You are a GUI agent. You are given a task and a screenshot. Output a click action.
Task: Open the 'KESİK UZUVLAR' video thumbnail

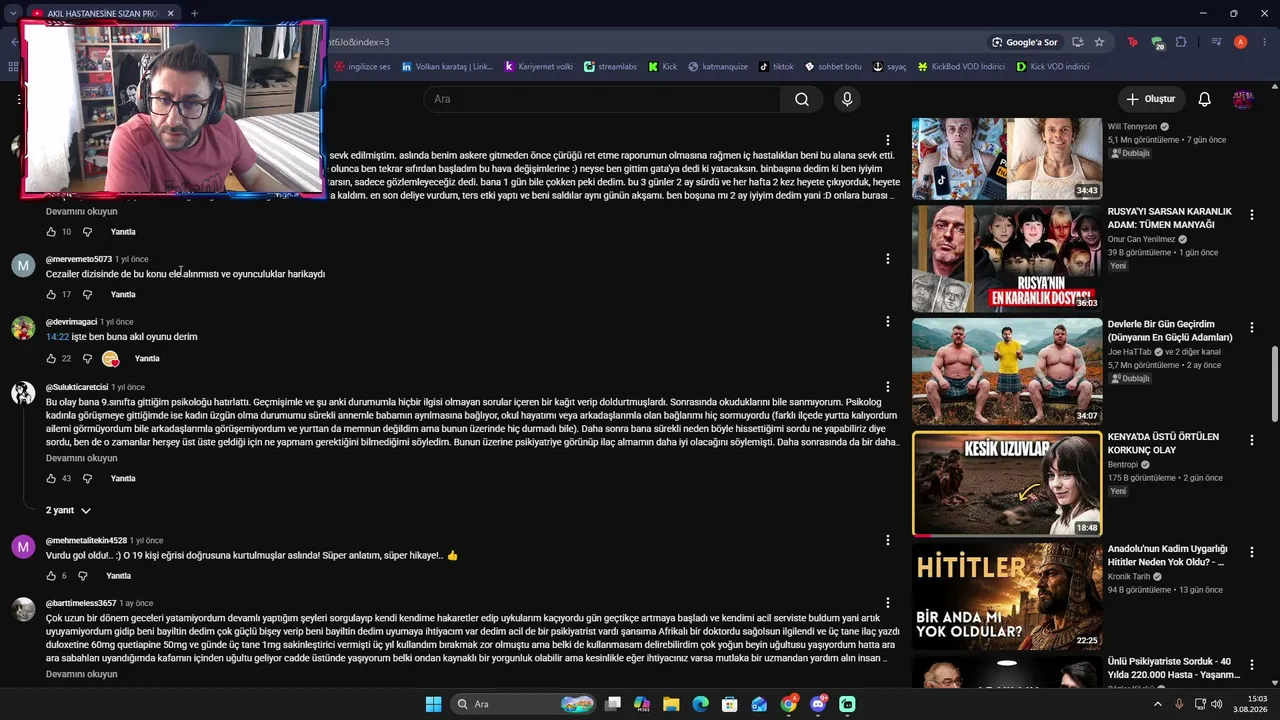click(1007, 484)
